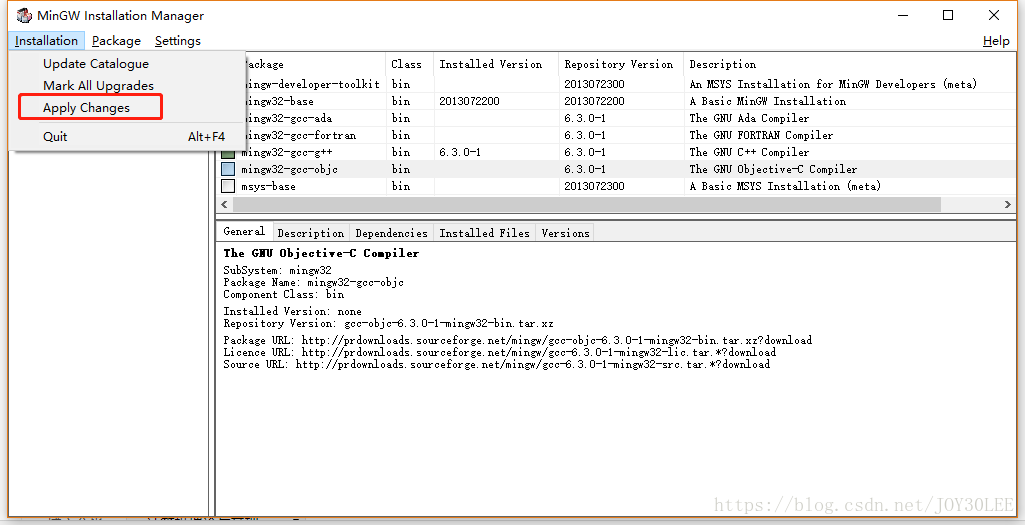The height and width of the screenshot is (525, 1025).
Task: Switch to the Description tab
Action: pyautogui.click(x=311, y=233)
